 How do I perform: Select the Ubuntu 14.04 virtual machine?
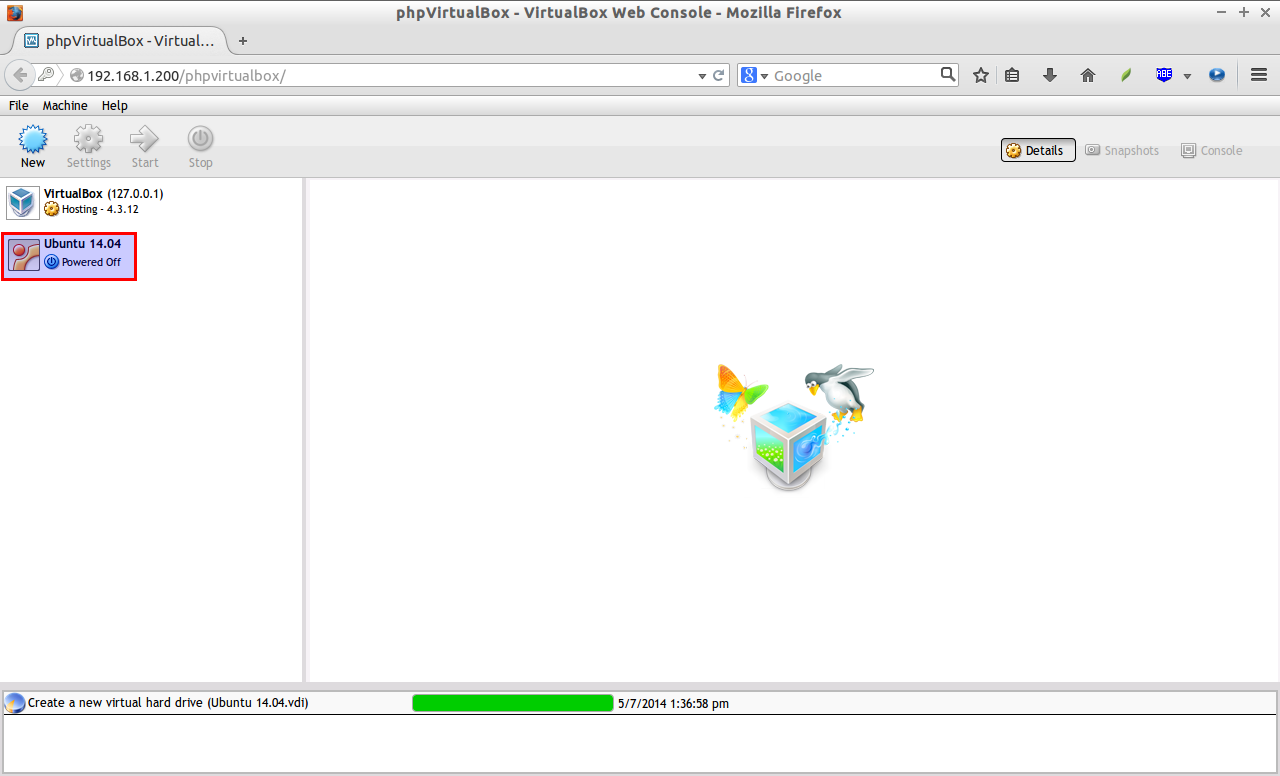coord(69,256)
